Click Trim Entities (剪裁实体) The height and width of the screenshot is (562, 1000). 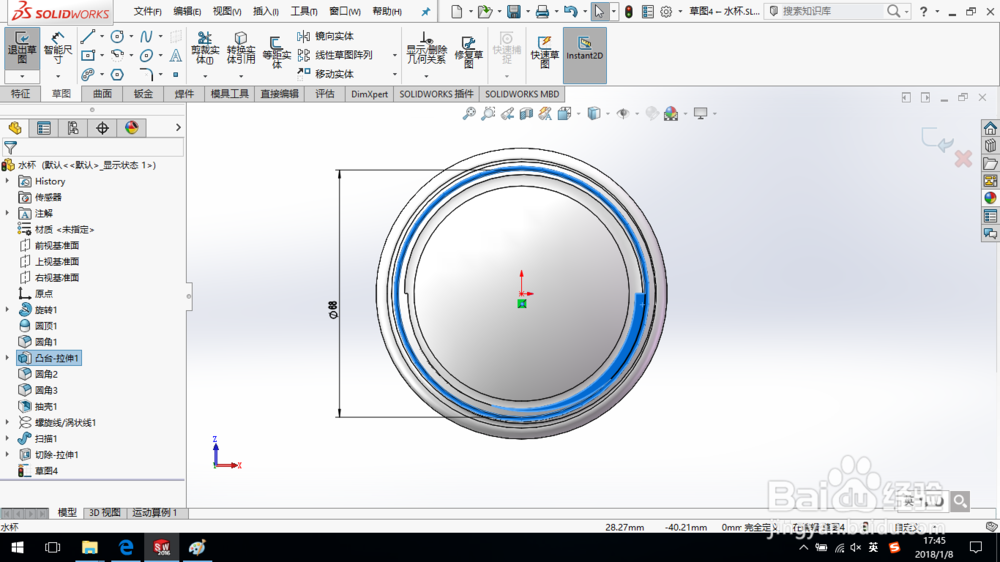(x=205, y=48)
